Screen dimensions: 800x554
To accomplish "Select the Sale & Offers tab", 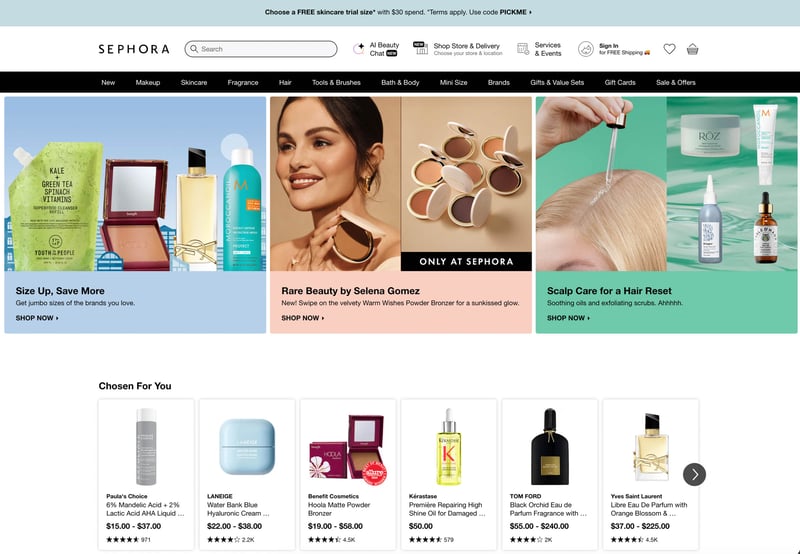I will (x=676, y=82).
